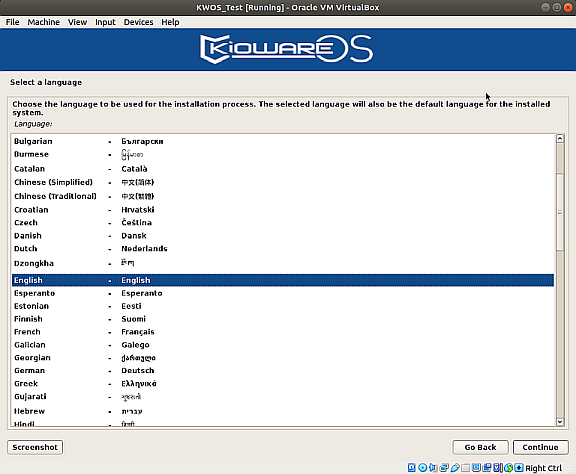Click the optical disk indicator icon
Screen dimensions: 576x474
423,467
